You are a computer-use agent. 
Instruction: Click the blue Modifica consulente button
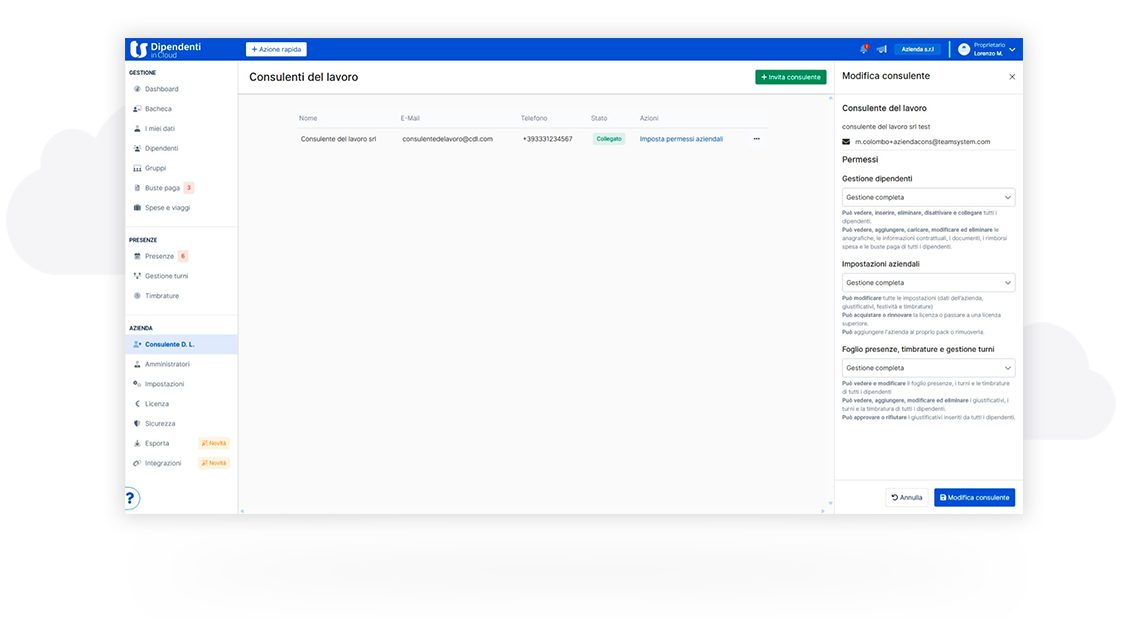point(974,498)
